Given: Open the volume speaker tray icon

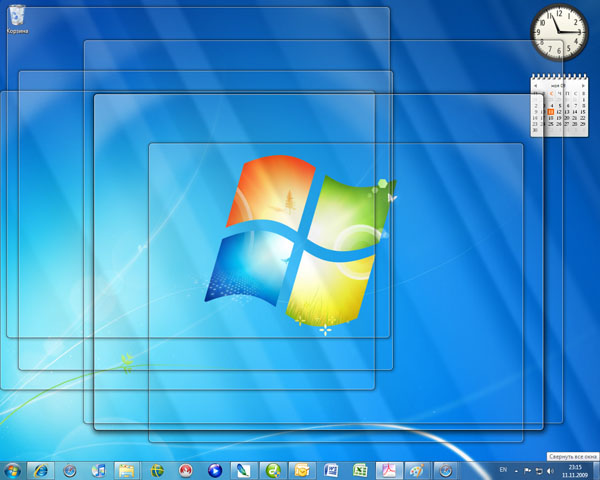Looking at the screenshot, I should [550, 471].
